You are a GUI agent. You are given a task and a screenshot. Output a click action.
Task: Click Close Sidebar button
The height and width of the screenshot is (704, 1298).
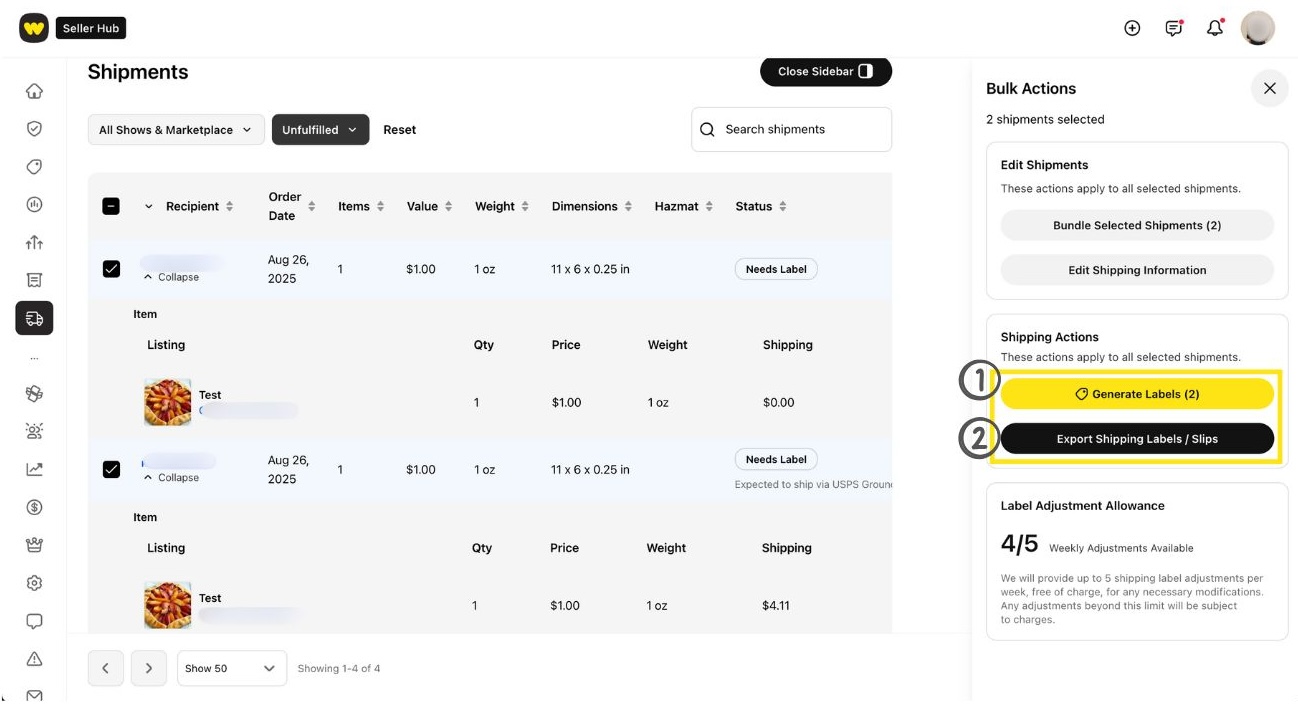(826, 71)
